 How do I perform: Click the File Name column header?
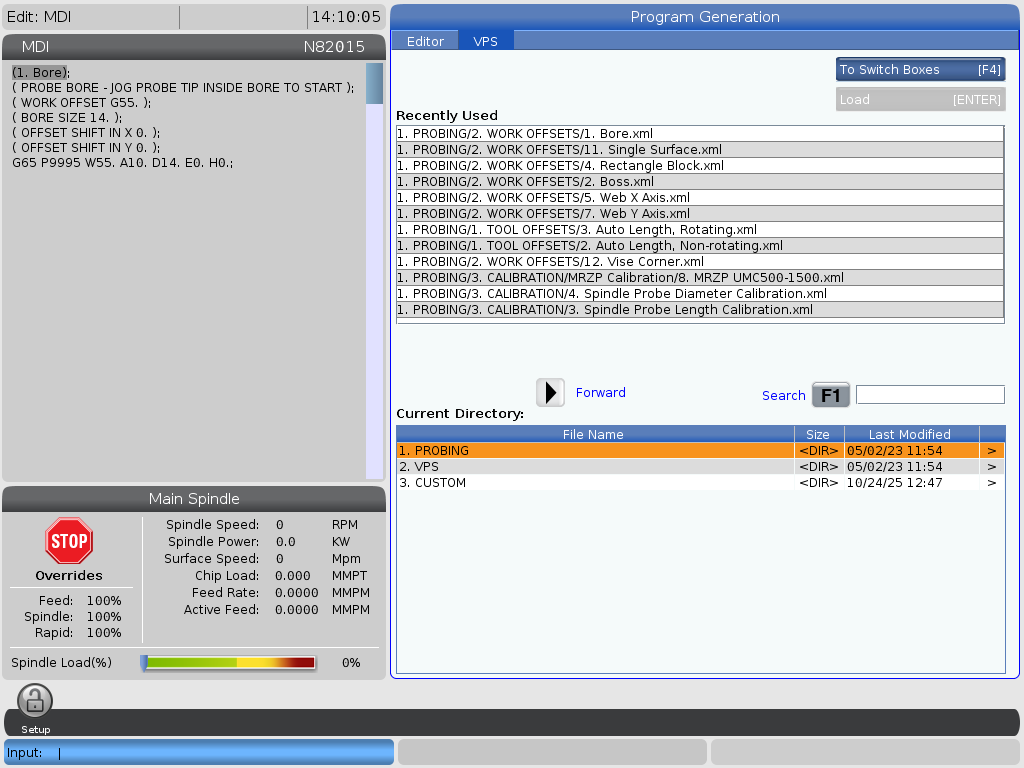click(595, 434)
